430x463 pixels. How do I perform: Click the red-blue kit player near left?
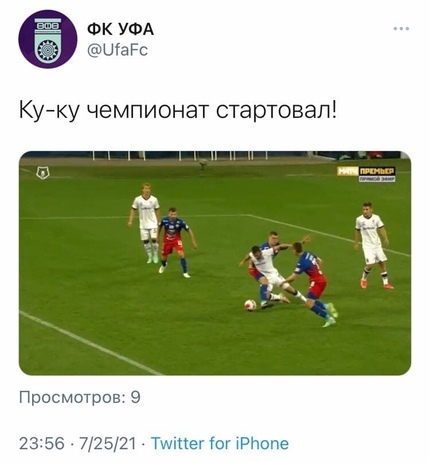pyautogui.click(x=176, y=242)
